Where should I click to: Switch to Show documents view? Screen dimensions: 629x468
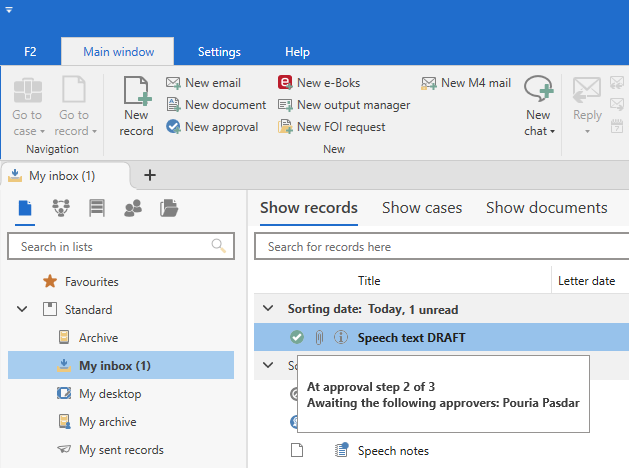(546, 208)
